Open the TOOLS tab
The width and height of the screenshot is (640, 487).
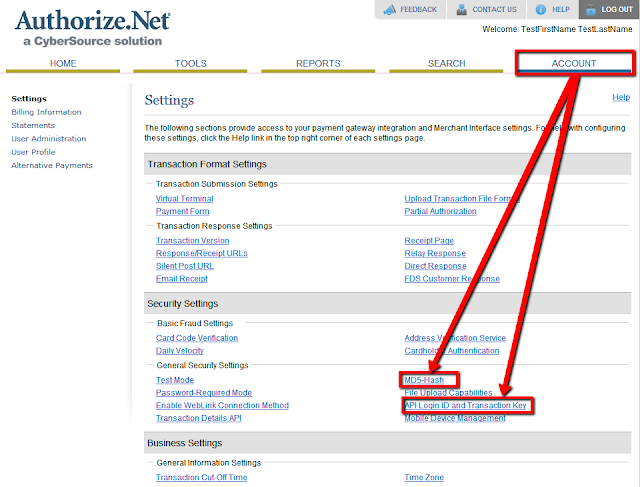tap(191, 64)
